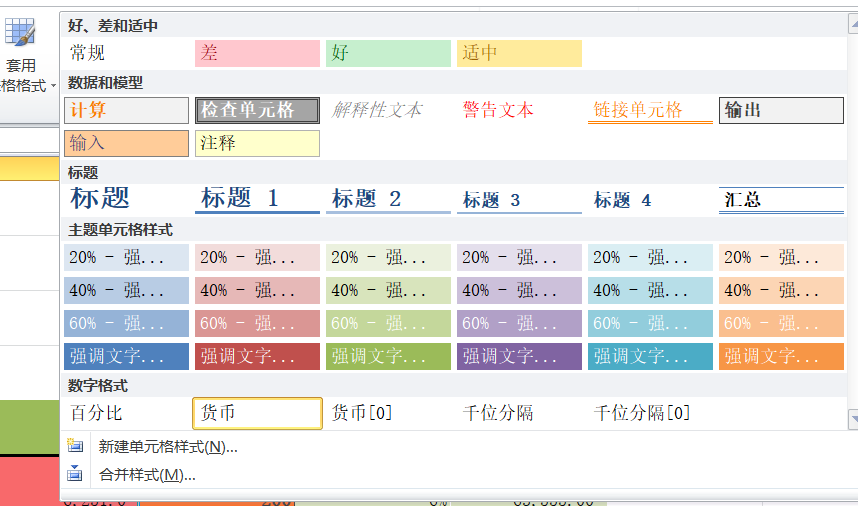
Task: Select the 百分比 percent format
Action: [x=126, y=413]
